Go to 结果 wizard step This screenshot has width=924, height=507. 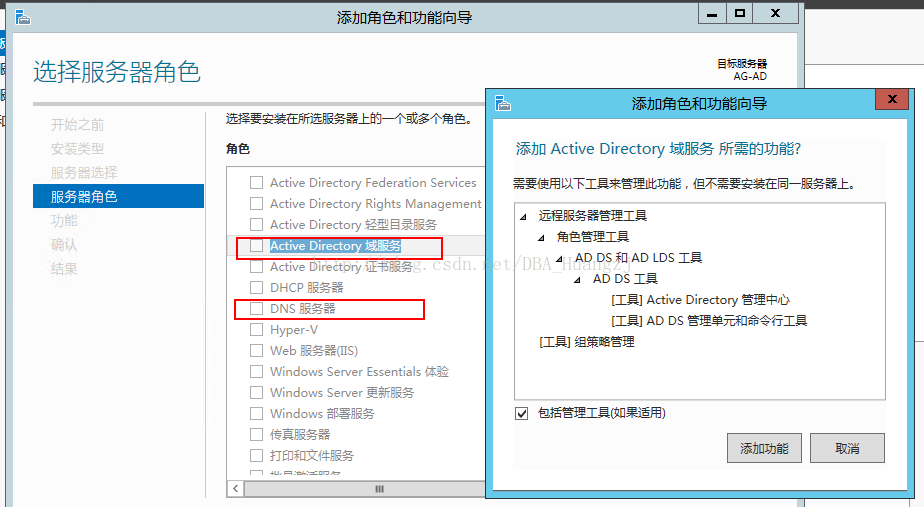[x=64, y=269]
